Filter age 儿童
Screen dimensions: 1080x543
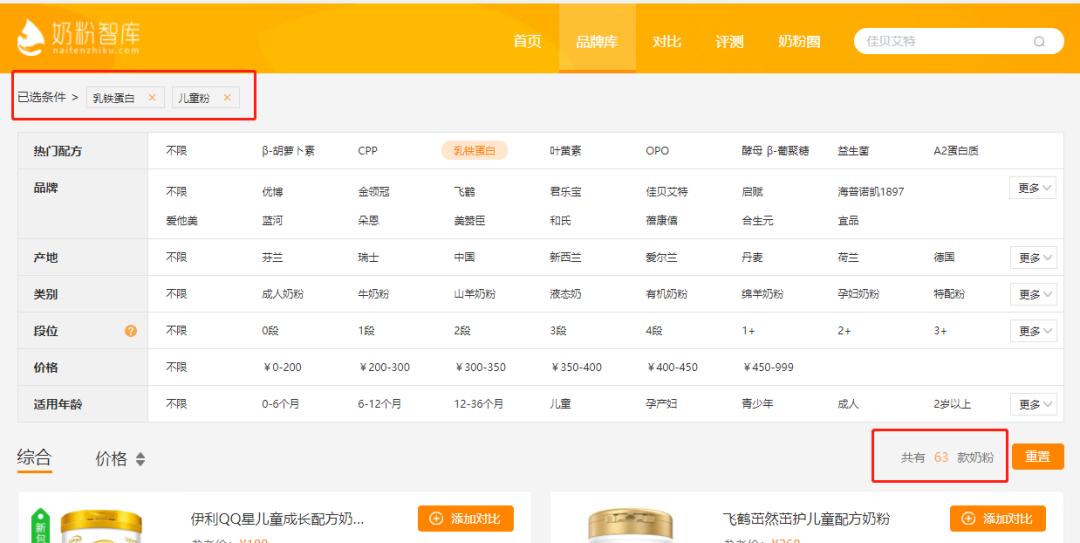coord(560,404)
